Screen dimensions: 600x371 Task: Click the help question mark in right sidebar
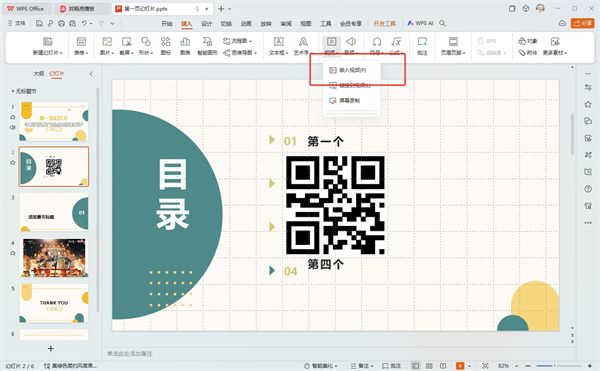(x=588, y=189)
